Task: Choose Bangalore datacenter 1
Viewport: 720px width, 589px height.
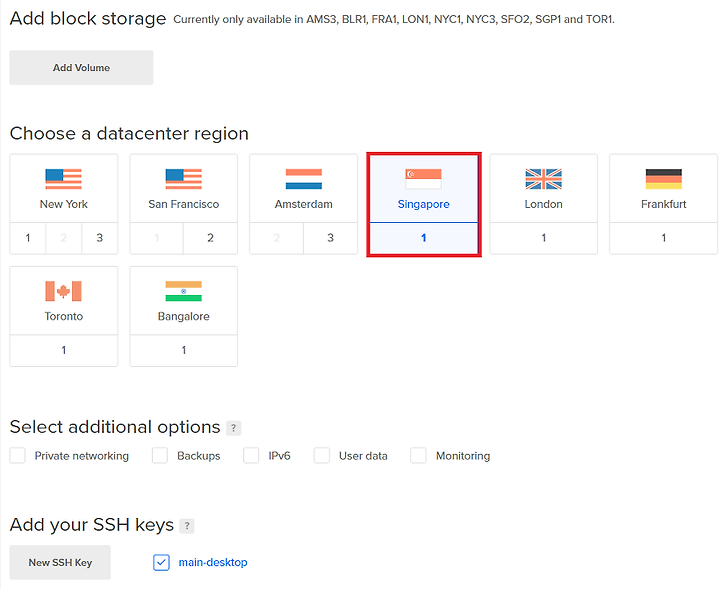Action: [x=184, y=350]
